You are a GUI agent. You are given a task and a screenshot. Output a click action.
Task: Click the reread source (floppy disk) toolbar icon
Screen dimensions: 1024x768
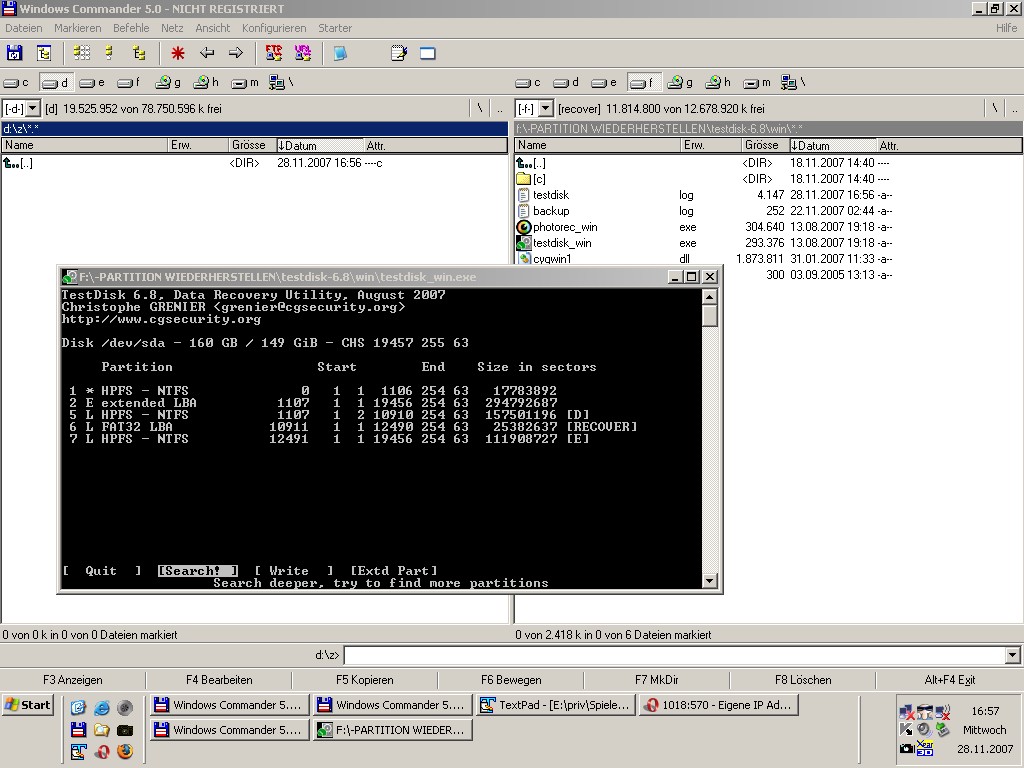point(14,53)
